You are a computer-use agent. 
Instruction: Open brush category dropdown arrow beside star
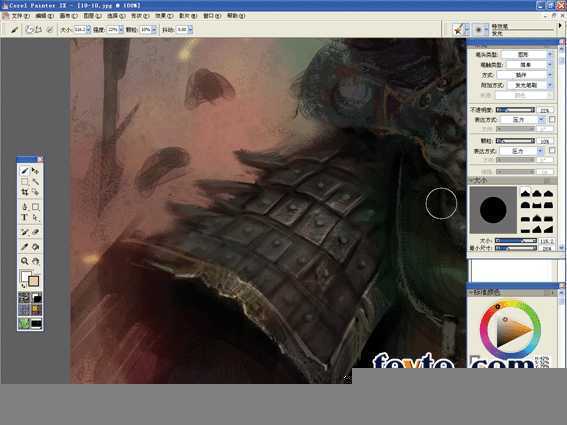(x=467, y=30)
